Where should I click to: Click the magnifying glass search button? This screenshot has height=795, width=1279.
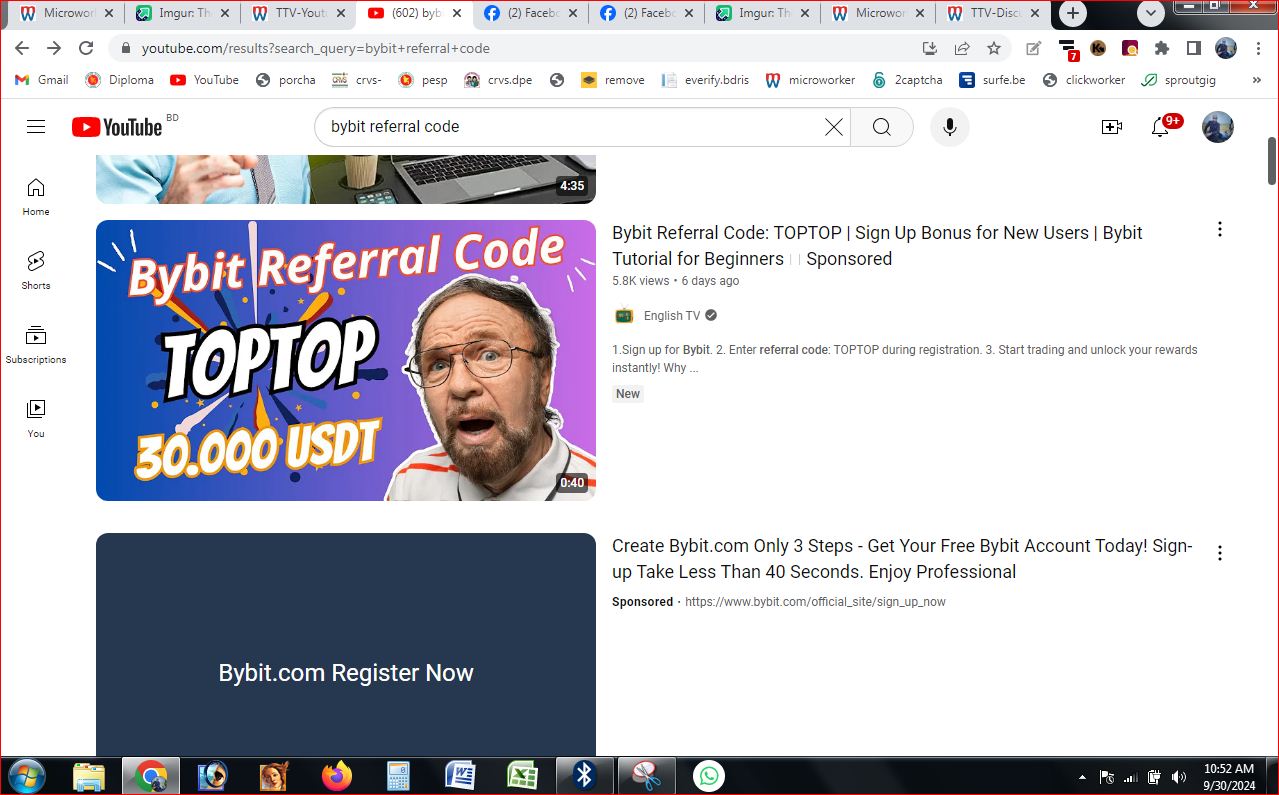click(881, 127)
